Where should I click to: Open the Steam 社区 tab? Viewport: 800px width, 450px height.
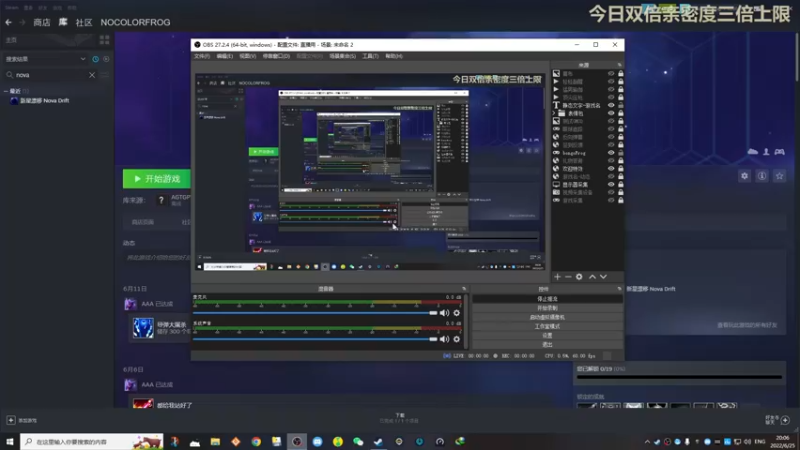(84, 22)
